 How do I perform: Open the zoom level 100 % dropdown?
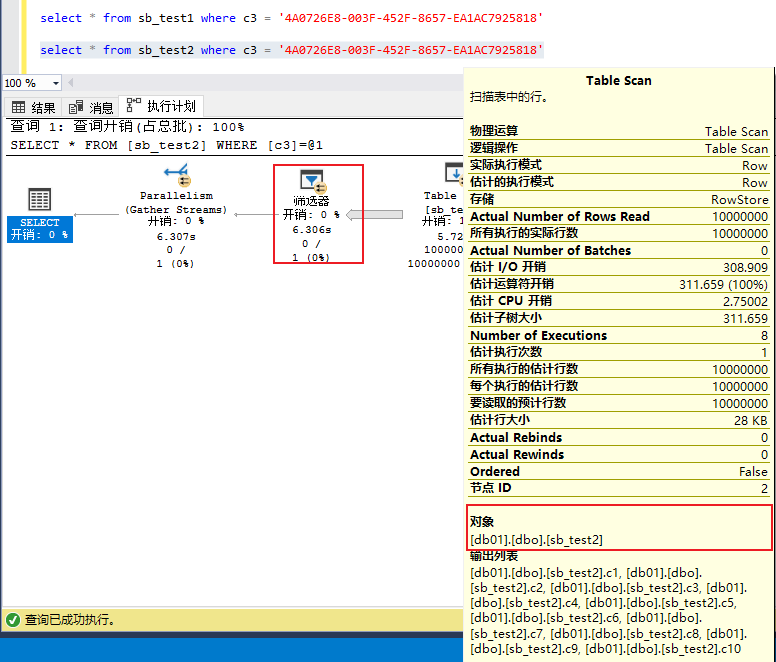(x=54, y=83)
